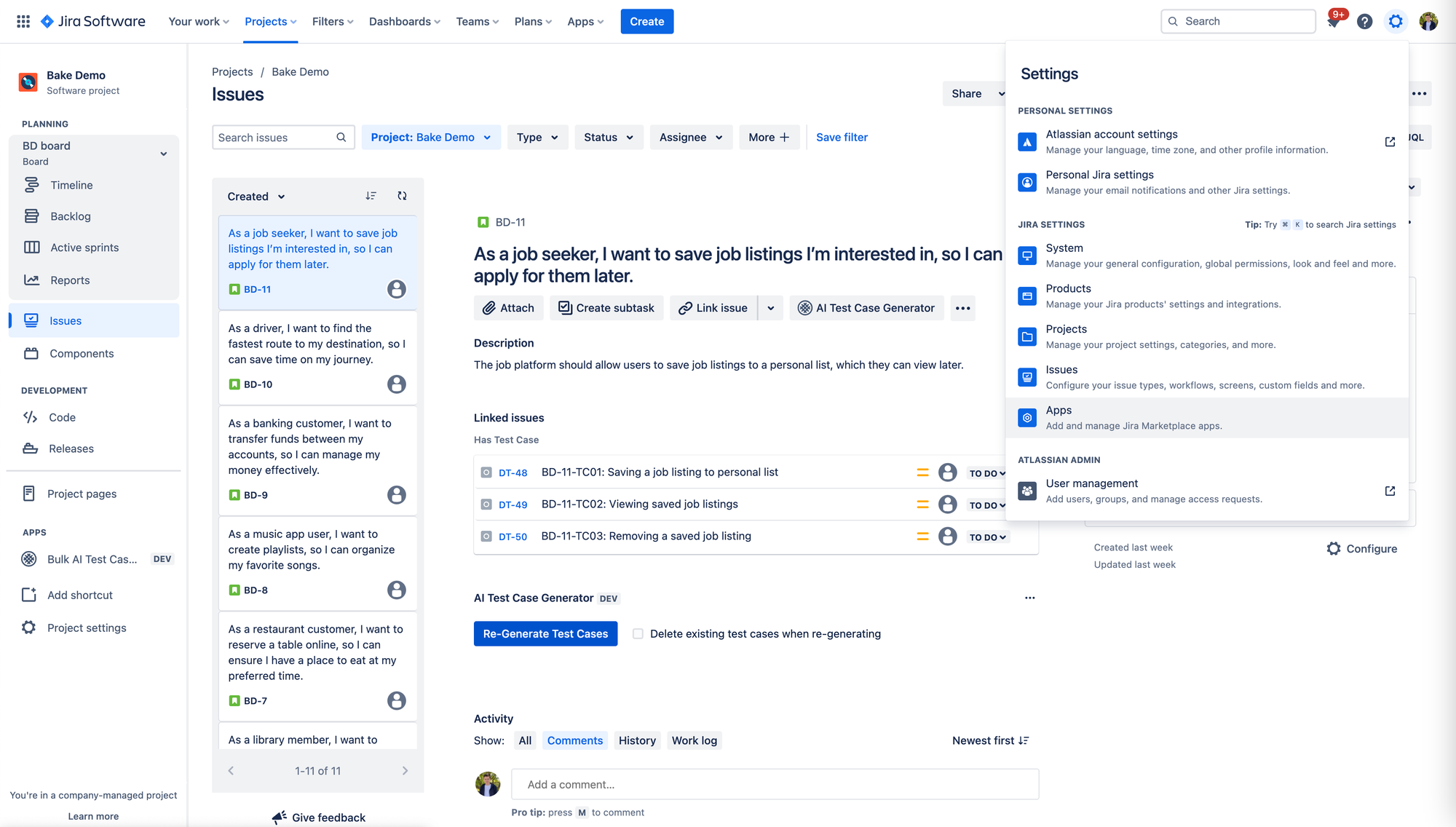Screen dimensions: 1456x827
Task: Click the Attach paperclip button
Action: pos(508,308)
